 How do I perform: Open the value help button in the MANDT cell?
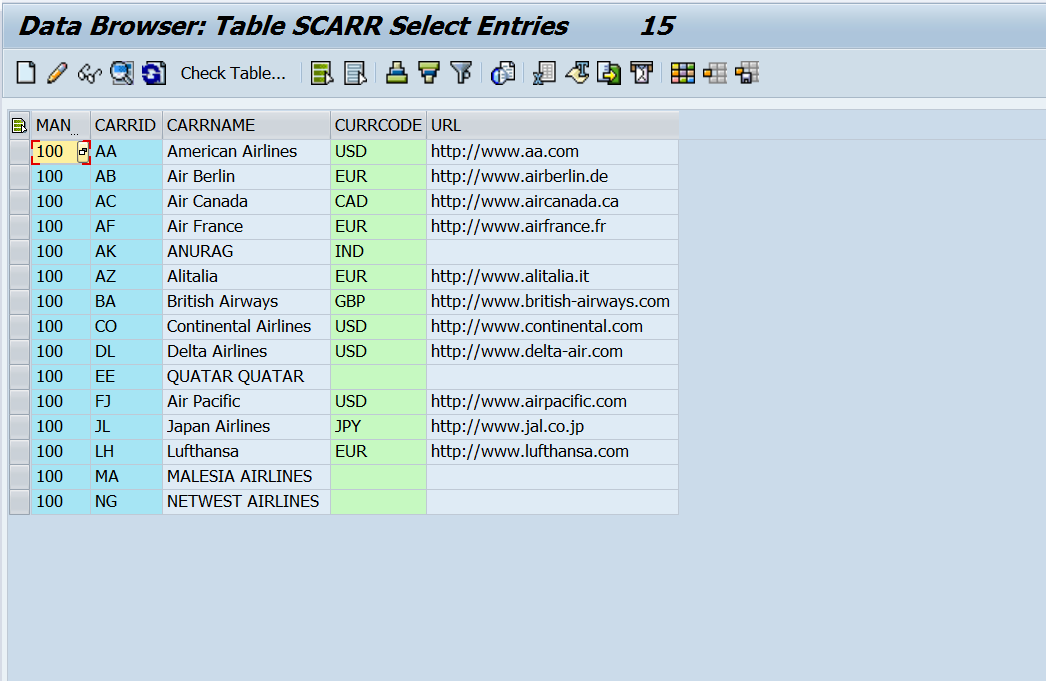(x=83, y=151)
